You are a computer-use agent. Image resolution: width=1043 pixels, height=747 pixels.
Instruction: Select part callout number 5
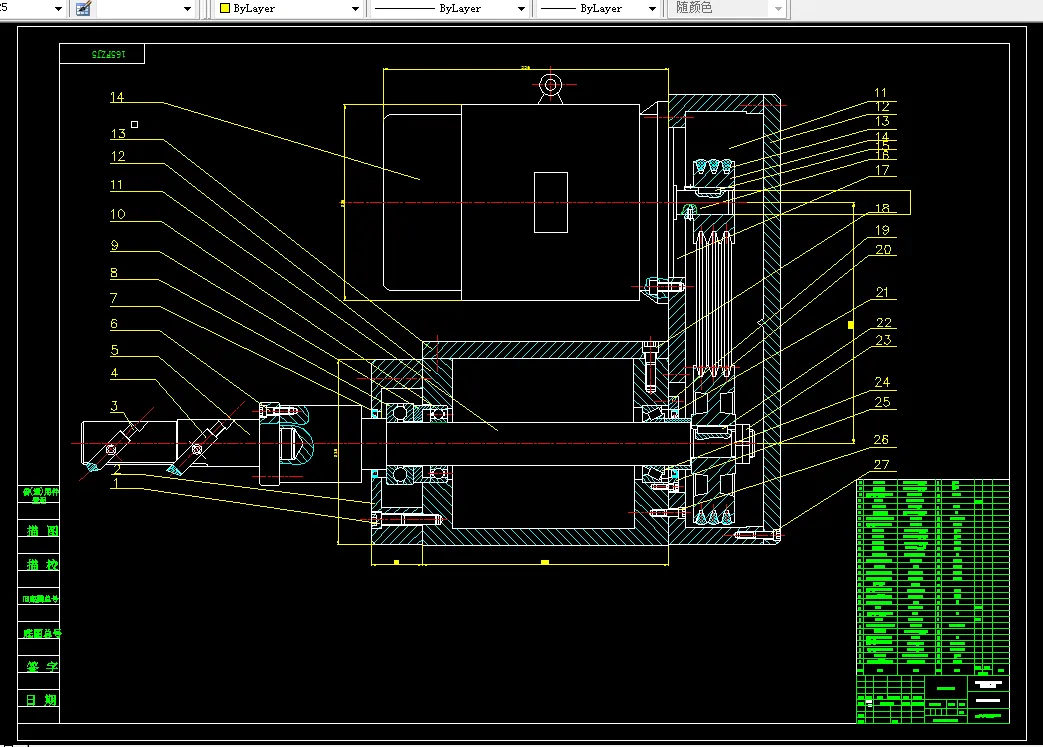pyautogui.click(x=114, y=350)
